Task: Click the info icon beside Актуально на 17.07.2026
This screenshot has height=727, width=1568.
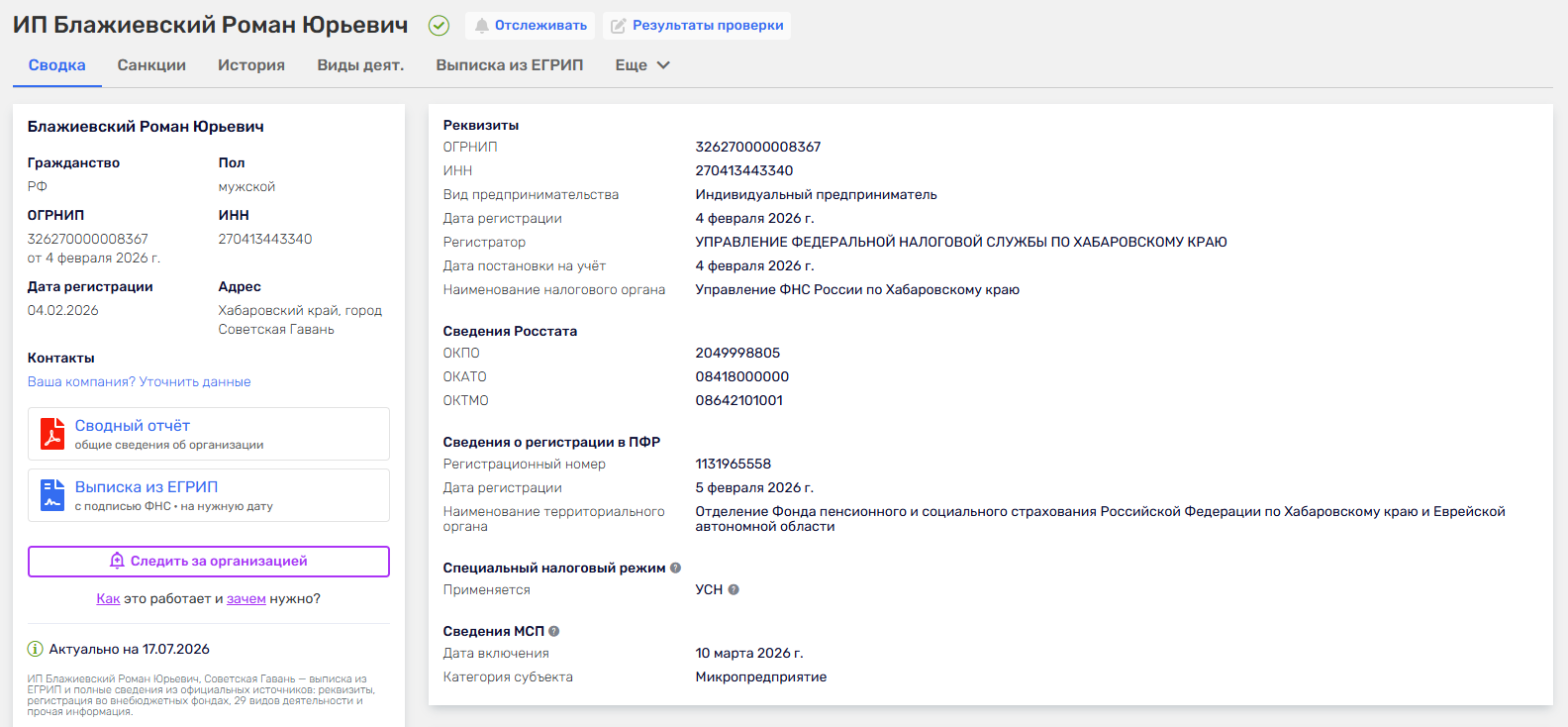Action: tap(36, 650)
